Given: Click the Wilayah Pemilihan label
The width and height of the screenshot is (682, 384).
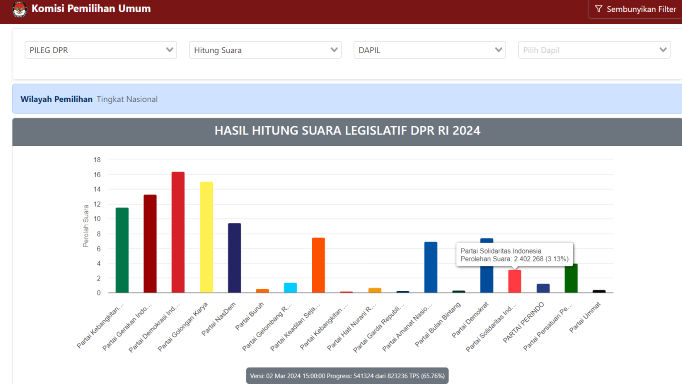Looking at the screenshot, I should tap(56, 99).
